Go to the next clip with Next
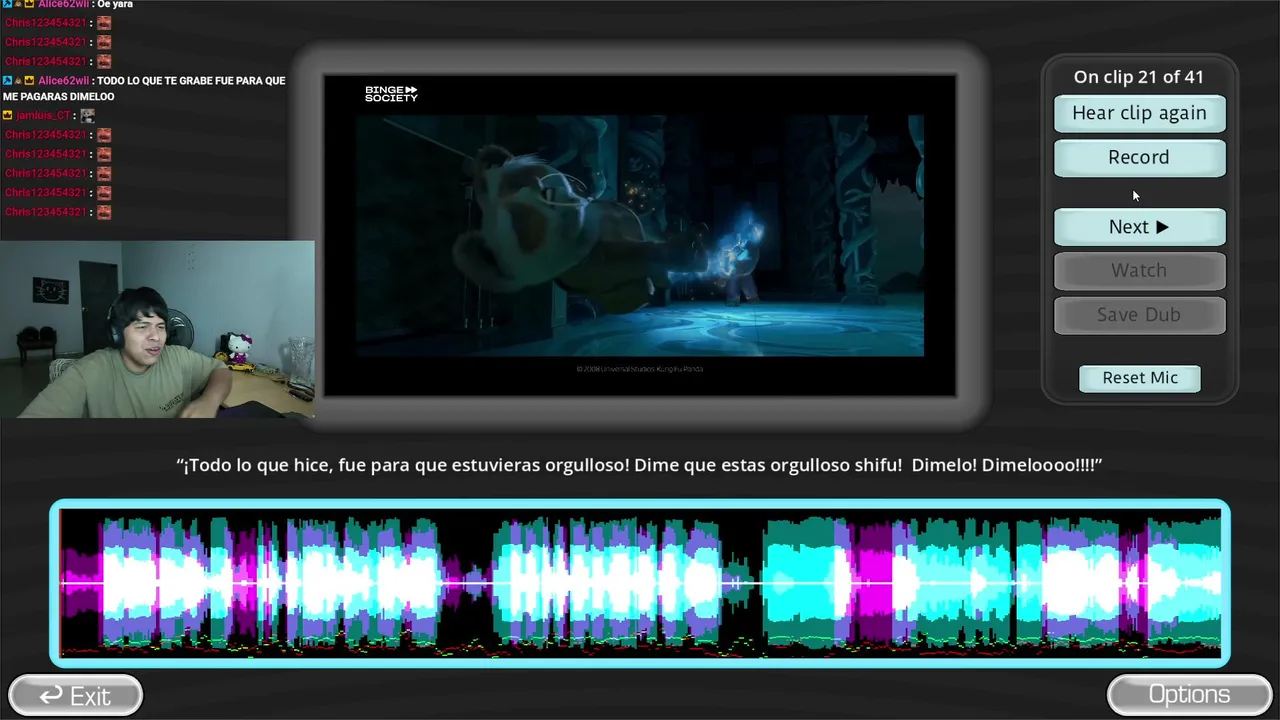 pos(1139,227)
